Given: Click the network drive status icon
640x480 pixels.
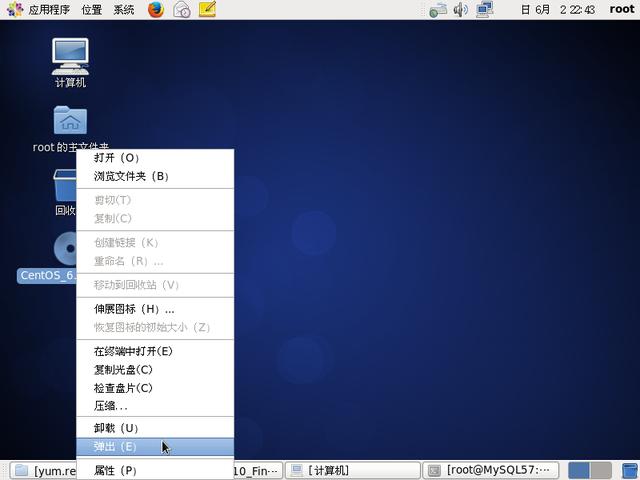Looking at the screenshot, I should (438, 10).
